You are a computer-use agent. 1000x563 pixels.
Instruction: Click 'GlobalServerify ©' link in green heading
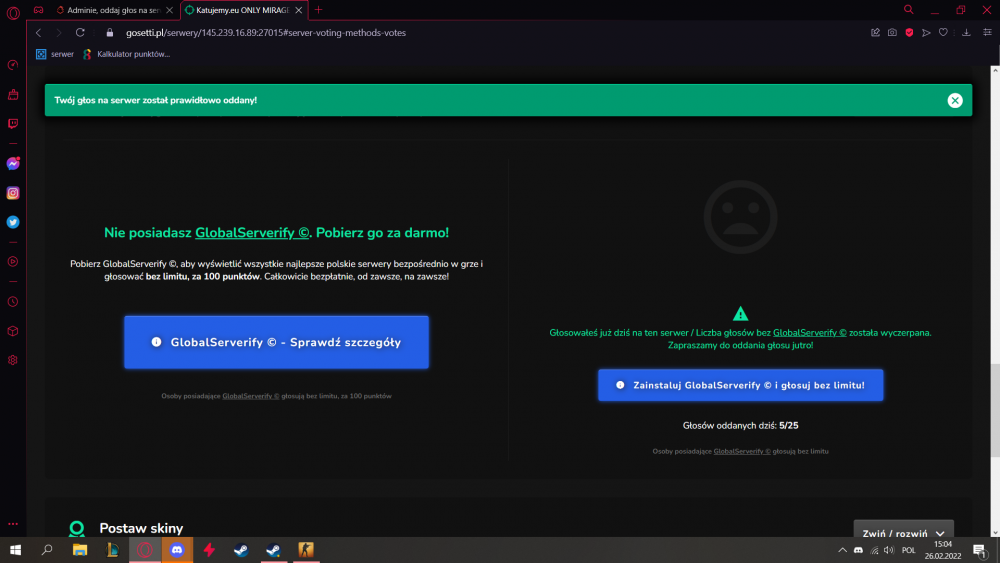click(252, 233)
